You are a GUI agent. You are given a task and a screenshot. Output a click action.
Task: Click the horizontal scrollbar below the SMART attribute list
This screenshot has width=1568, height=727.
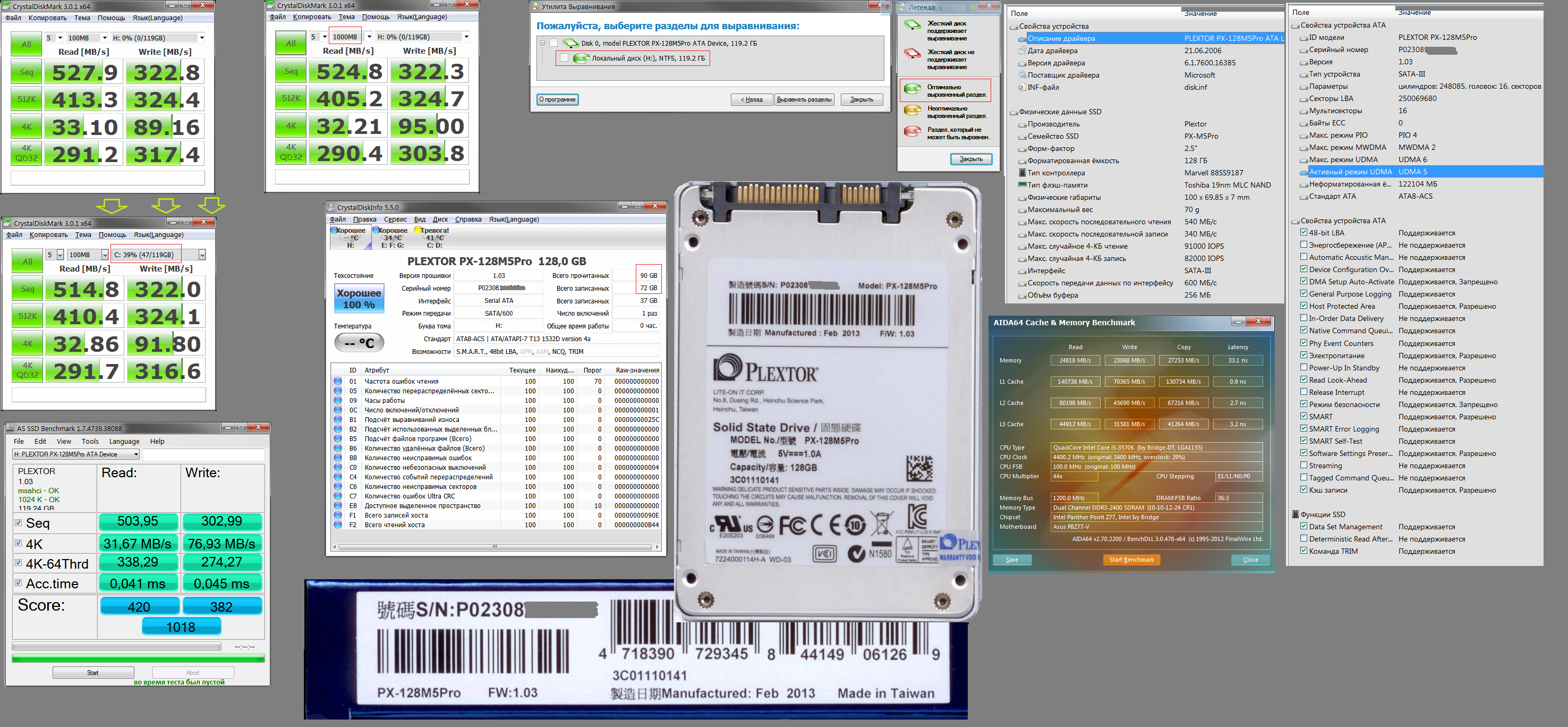(496, 547)
